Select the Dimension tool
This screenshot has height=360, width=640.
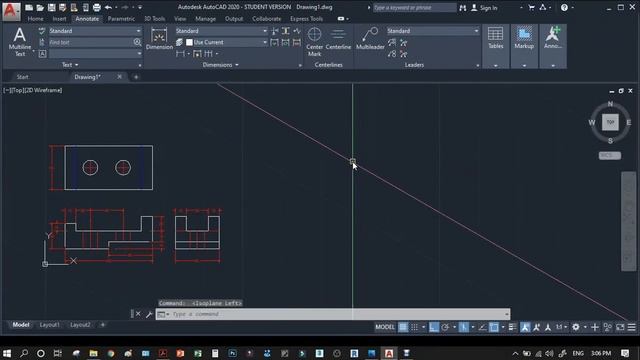coord(159,39)
